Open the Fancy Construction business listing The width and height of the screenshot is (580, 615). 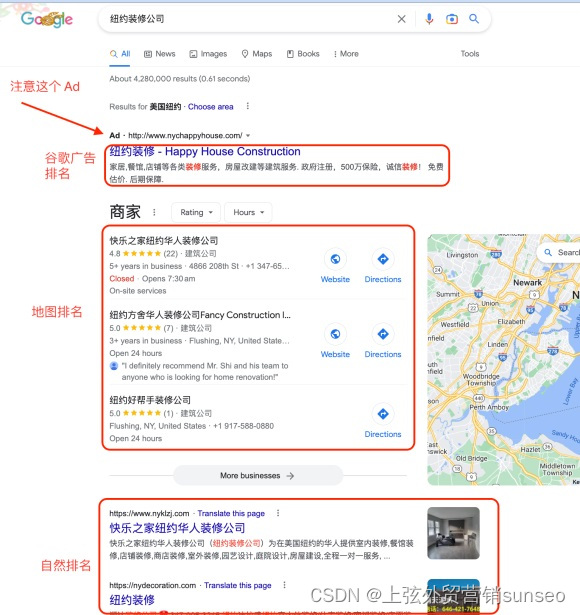(x=200, y=315)
